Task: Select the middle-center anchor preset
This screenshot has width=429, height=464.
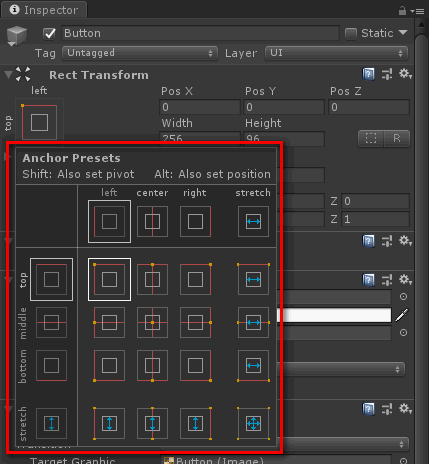Action: pyautogui.click(x=152, y=322)
